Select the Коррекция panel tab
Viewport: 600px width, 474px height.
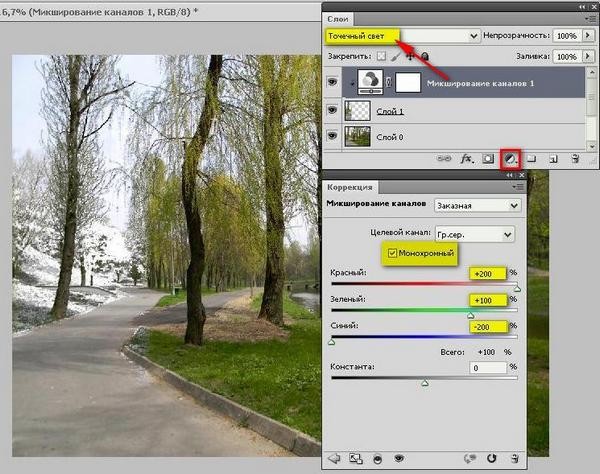click(349, 187)
